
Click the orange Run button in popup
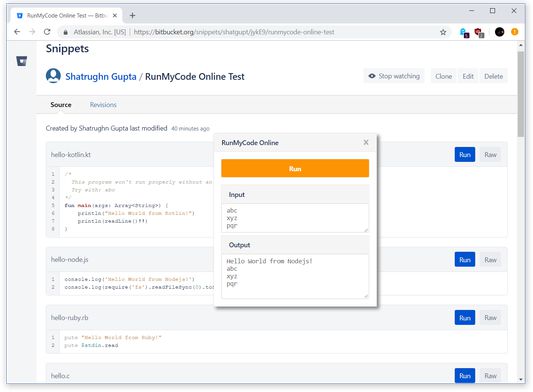[x=295, y=168]
